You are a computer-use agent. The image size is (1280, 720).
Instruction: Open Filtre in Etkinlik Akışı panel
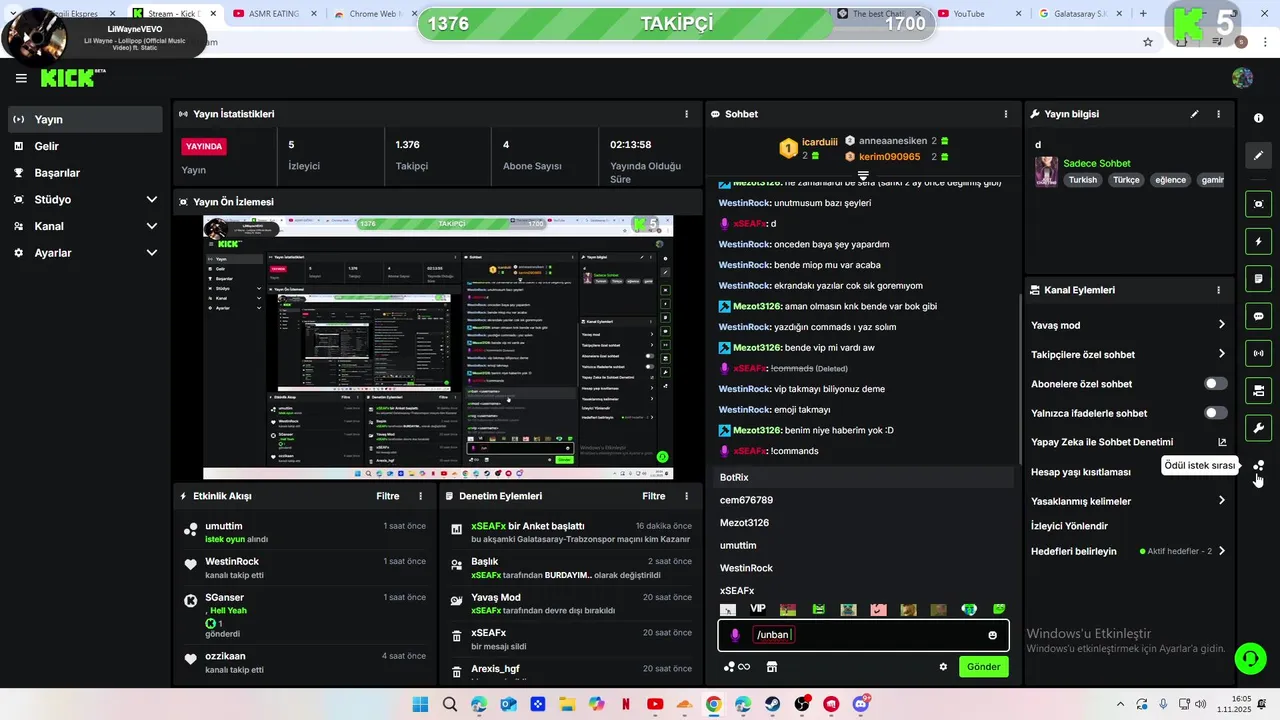point(388,496)
